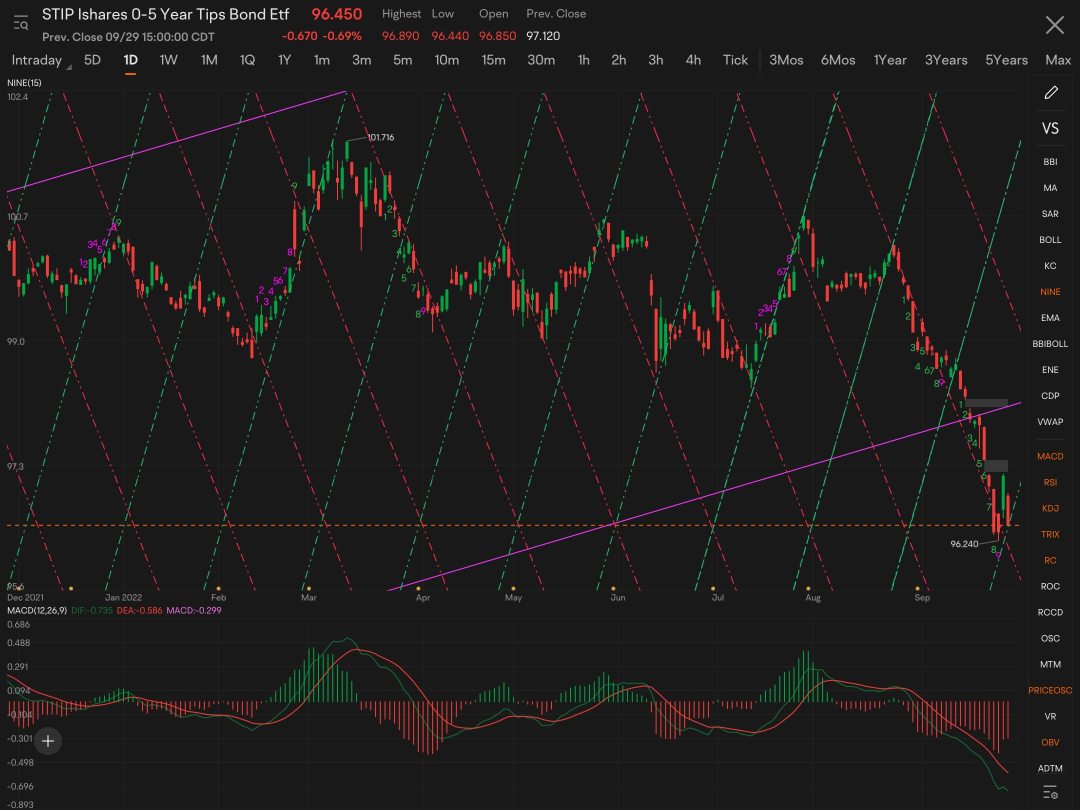Enable the RCCD indicator
The width and height of the screenshot is (1080, 810).
[1050, 612]
